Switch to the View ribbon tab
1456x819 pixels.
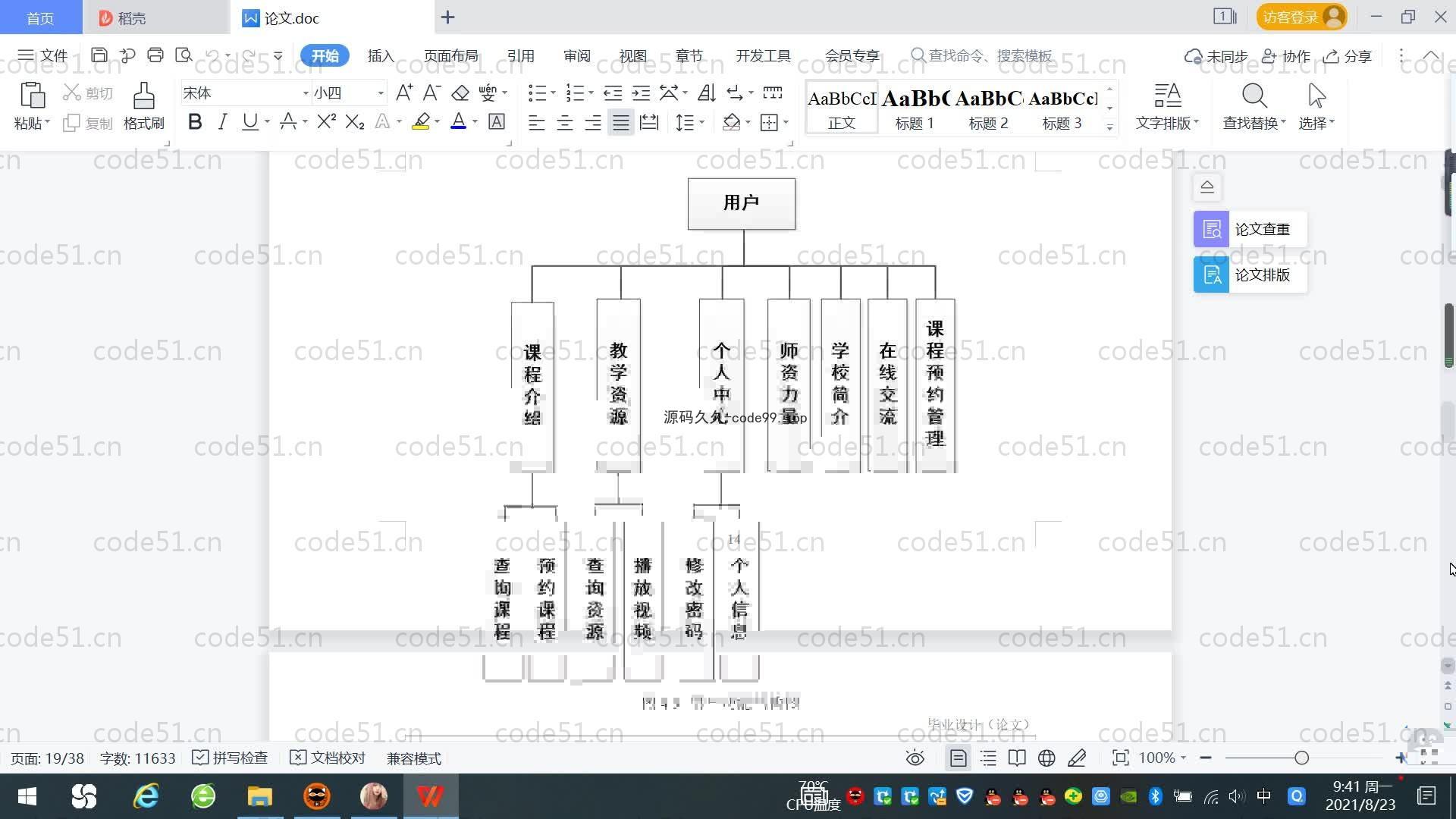point(632,56)
